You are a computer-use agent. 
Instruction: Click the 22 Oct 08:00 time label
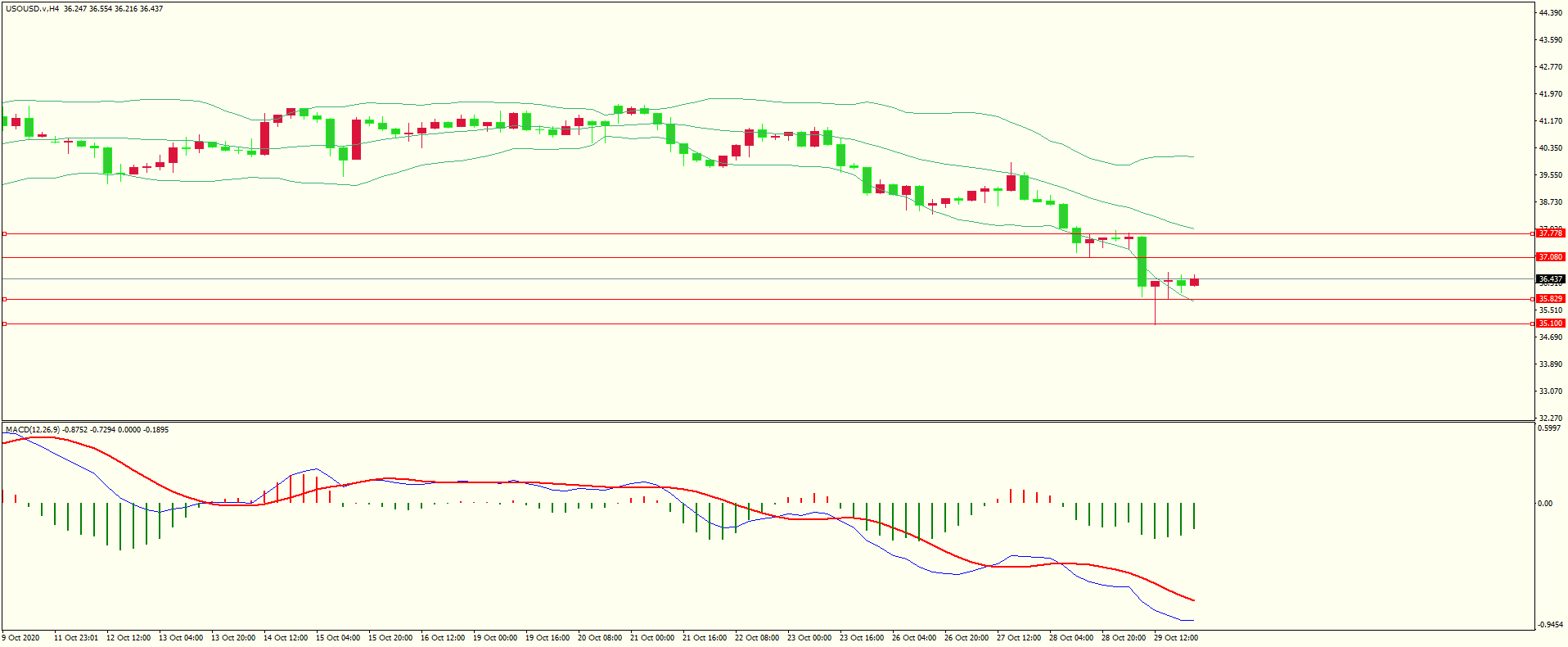tap(757, 638)
